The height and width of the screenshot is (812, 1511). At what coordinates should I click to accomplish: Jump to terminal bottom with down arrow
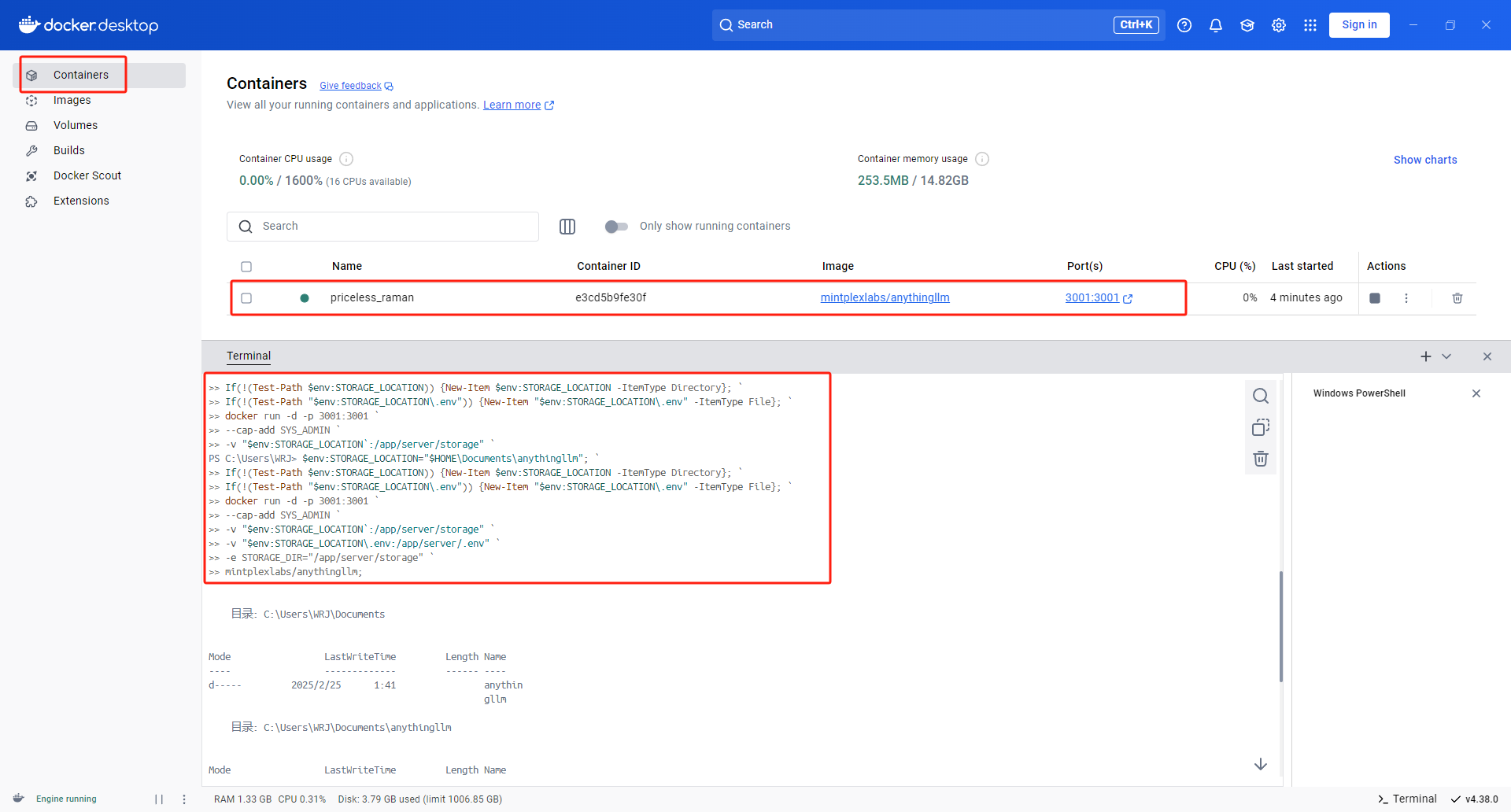tap(1261, 764)
